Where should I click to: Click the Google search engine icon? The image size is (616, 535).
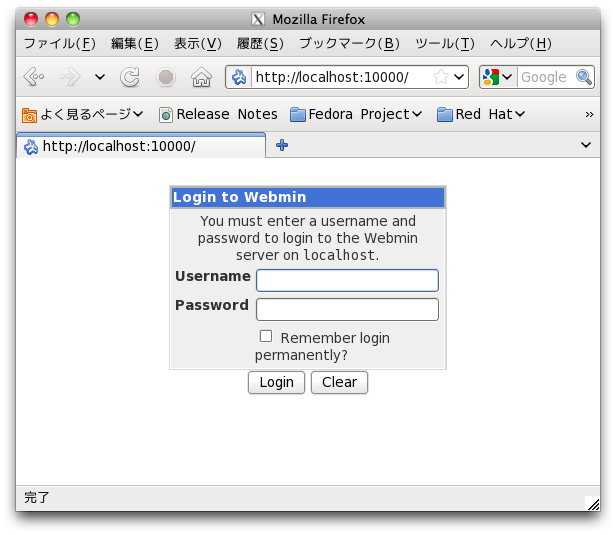click(491, 77)
